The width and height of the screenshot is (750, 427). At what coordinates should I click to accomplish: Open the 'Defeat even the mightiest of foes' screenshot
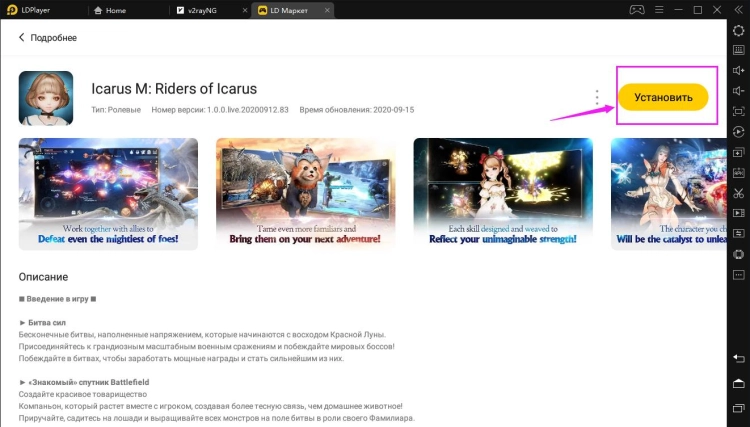(108, 194)
